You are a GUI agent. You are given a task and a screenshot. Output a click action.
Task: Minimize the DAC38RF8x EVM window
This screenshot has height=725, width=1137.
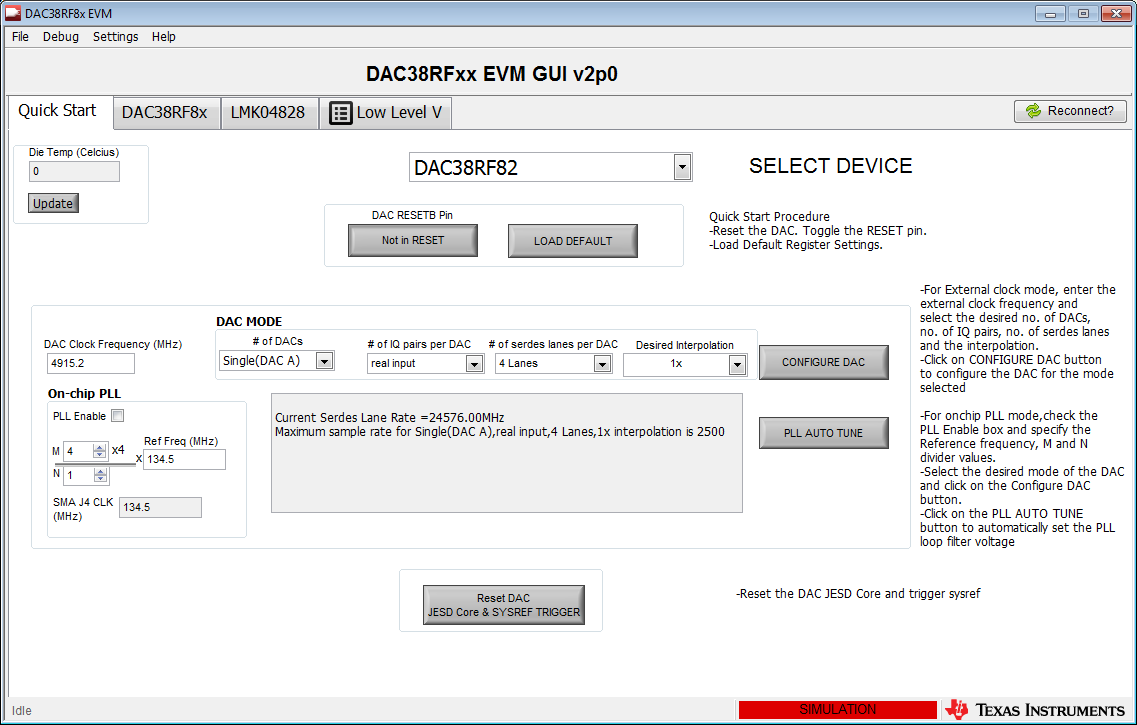coord(1049,13)
